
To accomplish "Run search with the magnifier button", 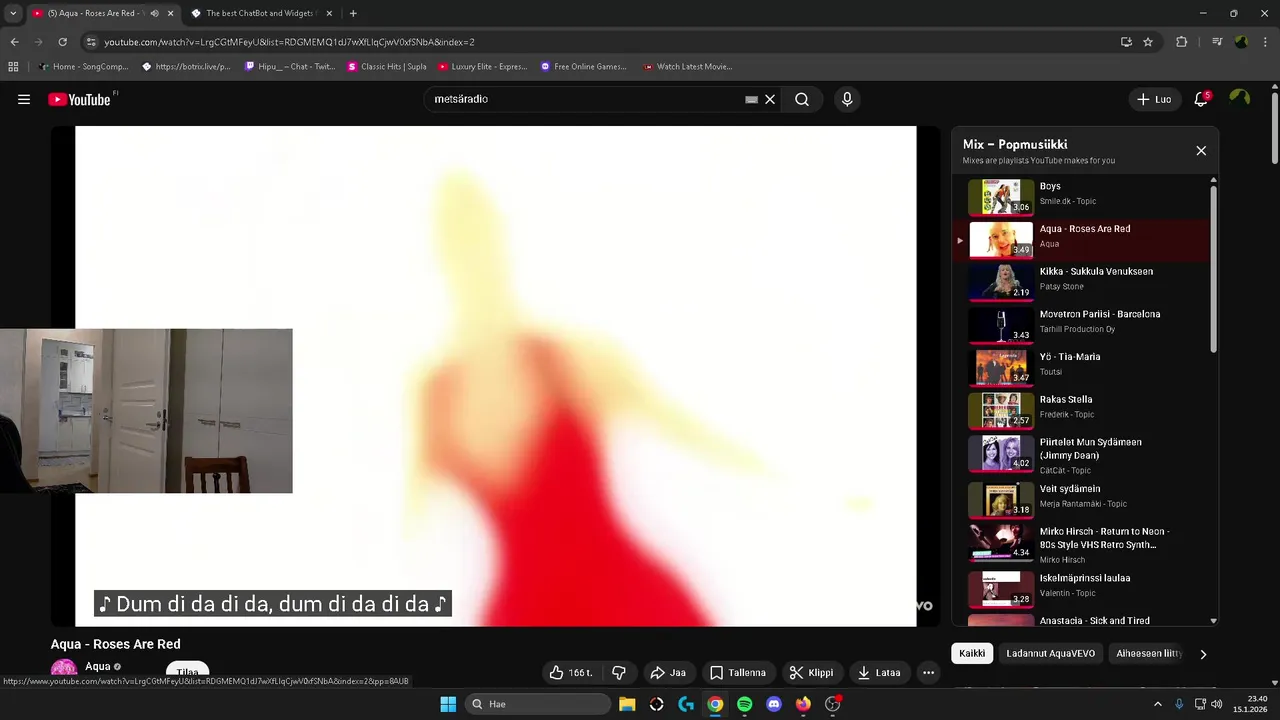I will [x=802, y=99].
